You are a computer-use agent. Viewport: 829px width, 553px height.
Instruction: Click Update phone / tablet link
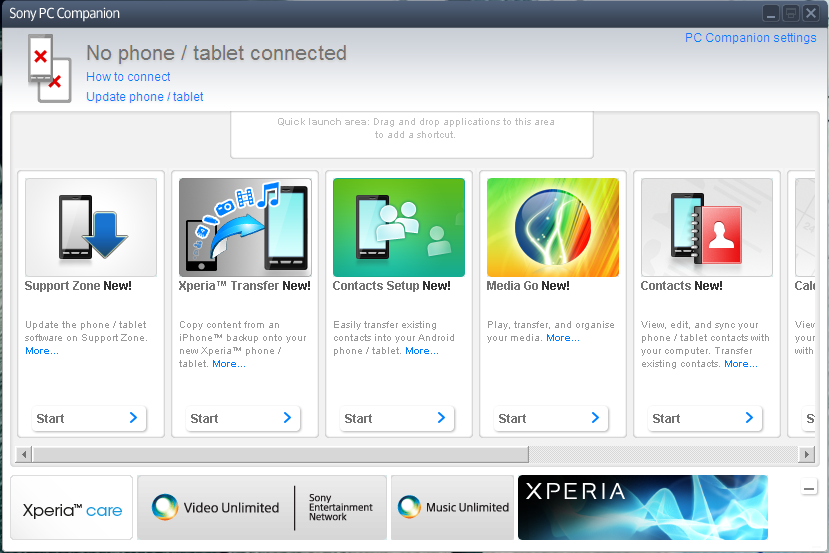pyautogui.click(x=145, y=97)
